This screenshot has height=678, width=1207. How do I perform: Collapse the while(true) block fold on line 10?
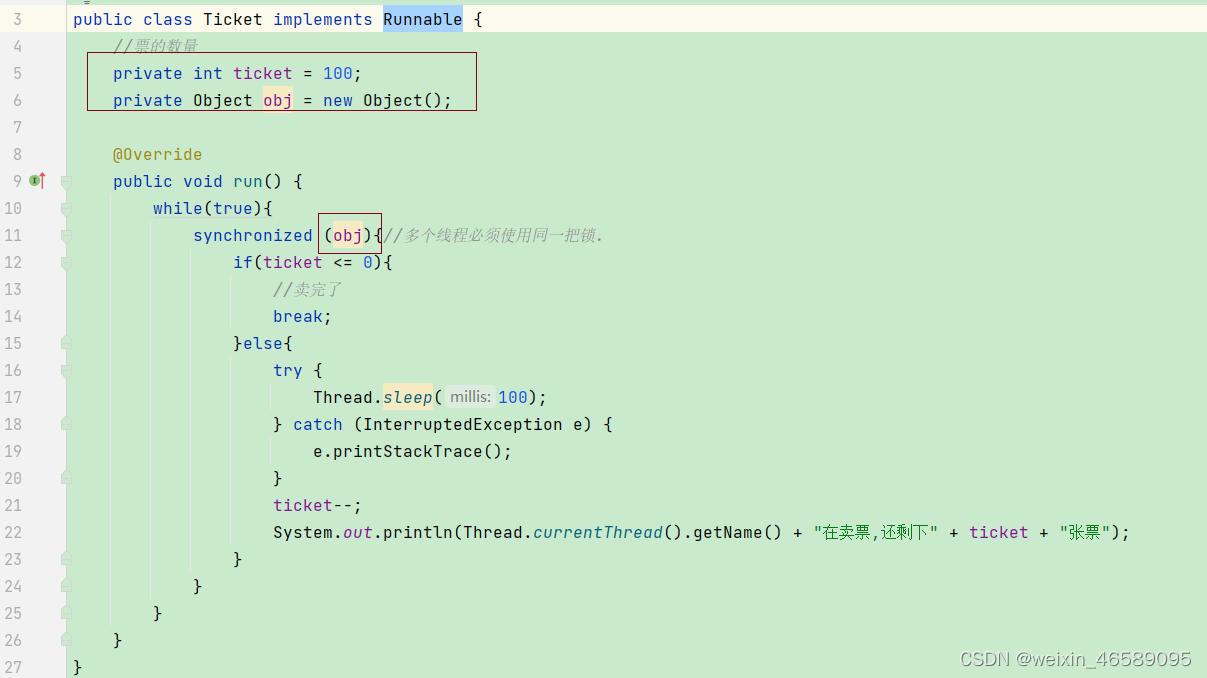click(66, 209)
